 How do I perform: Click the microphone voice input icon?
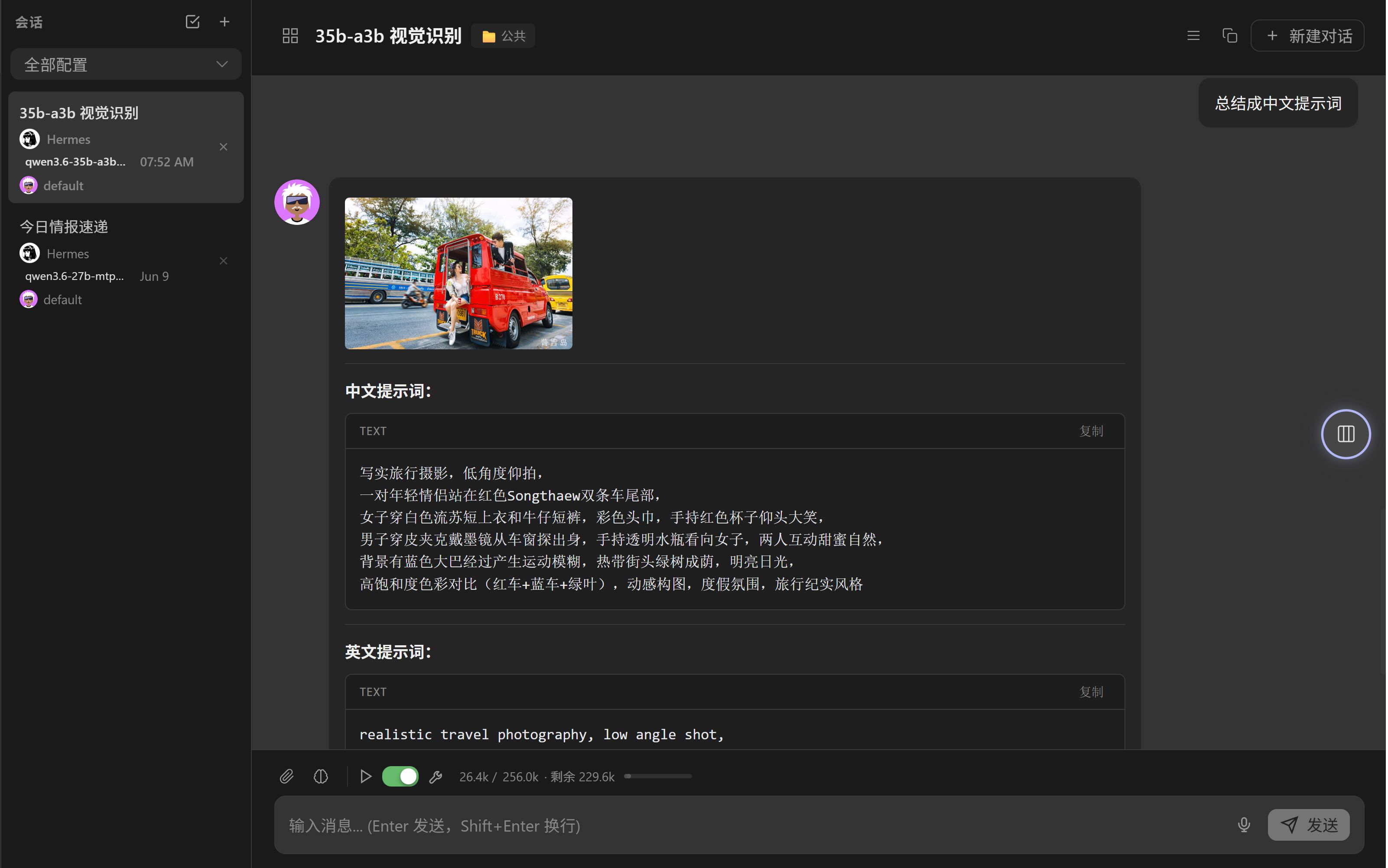pos(1243,825)
